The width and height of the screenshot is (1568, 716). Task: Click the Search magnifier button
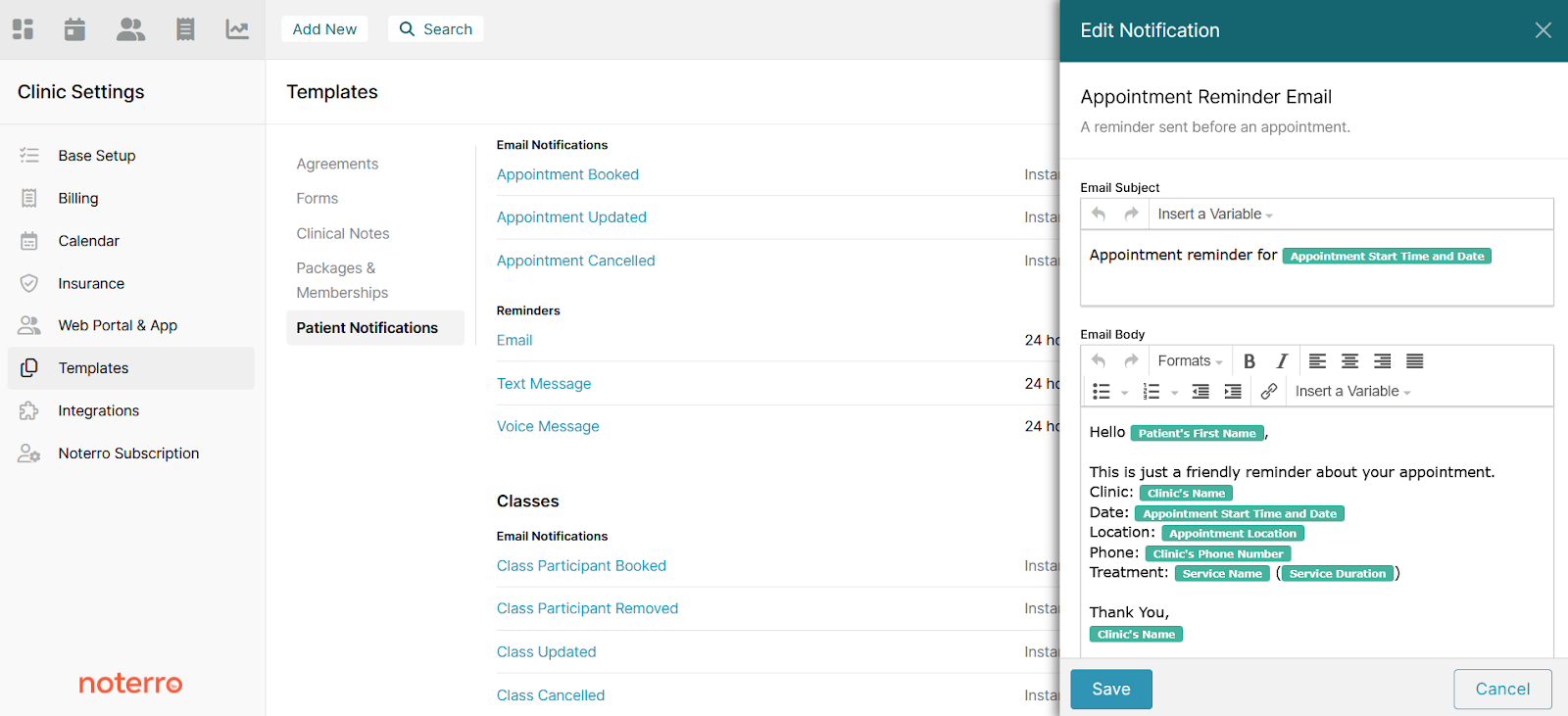point(436,29)
